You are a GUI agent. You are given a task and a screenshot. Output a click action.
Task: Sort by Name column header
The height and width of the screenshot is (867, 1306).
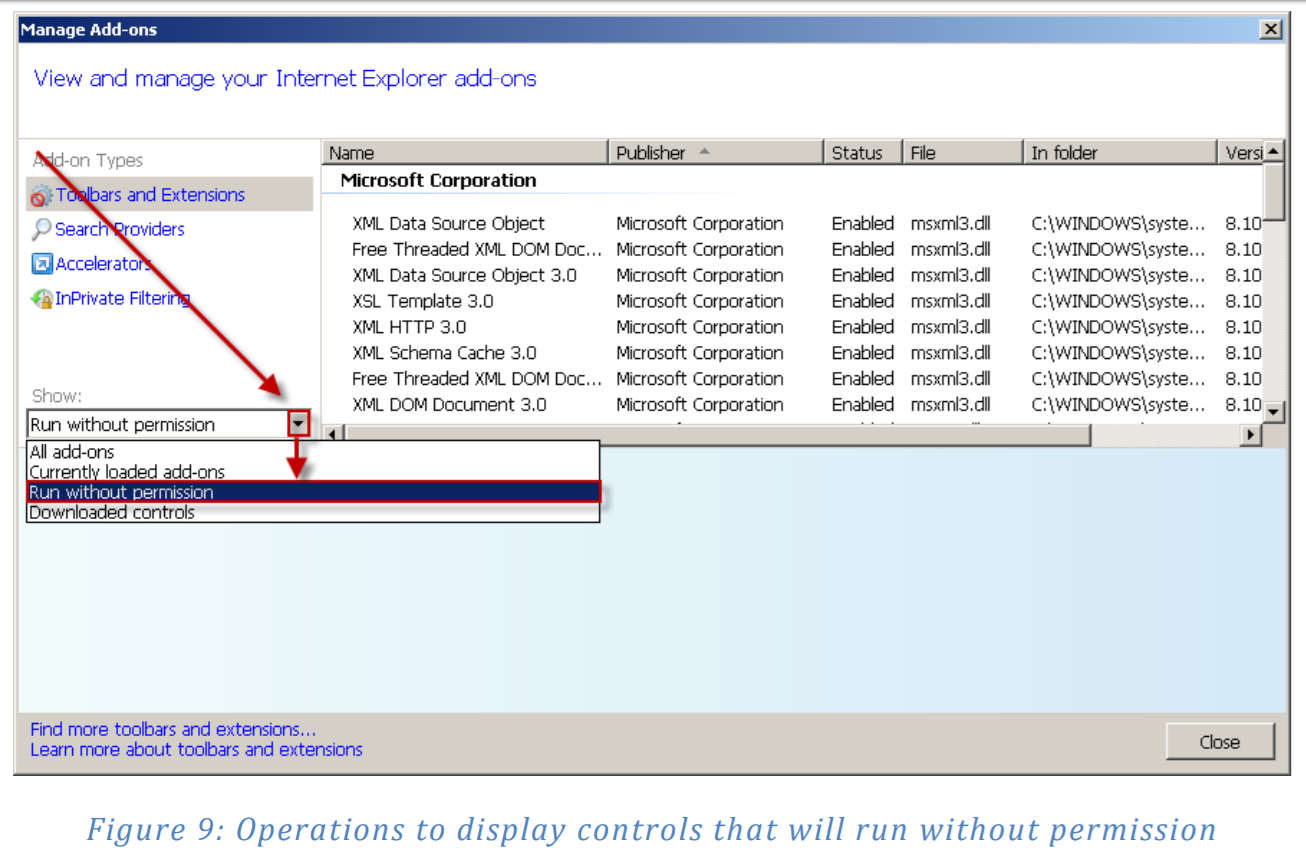pos(465,153)
